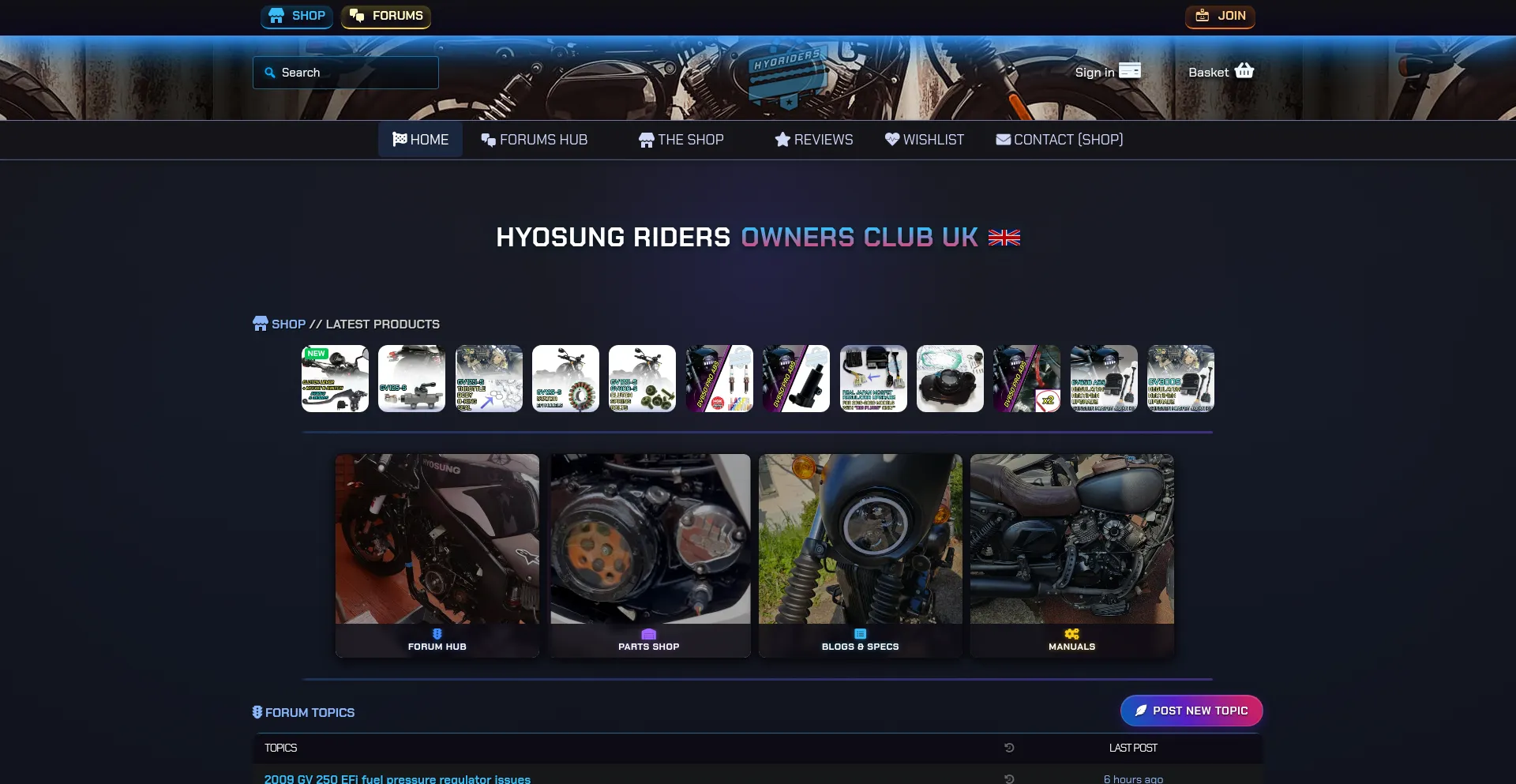Click the UK flag icon beside the title
1516x784 pixels.
[1004, 238]
